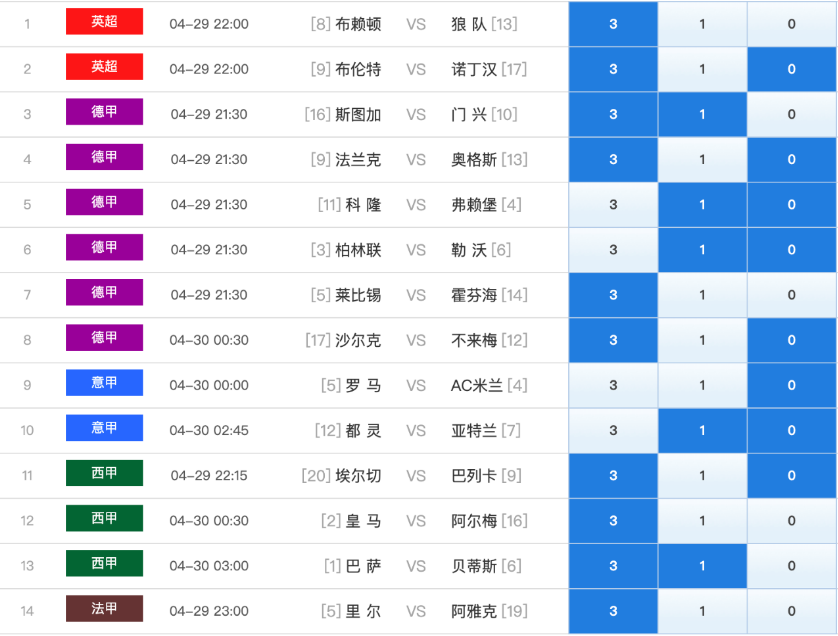Click kickoff time 04-29 23:00
Screen dimensions: 838x636
coord(209,611)
